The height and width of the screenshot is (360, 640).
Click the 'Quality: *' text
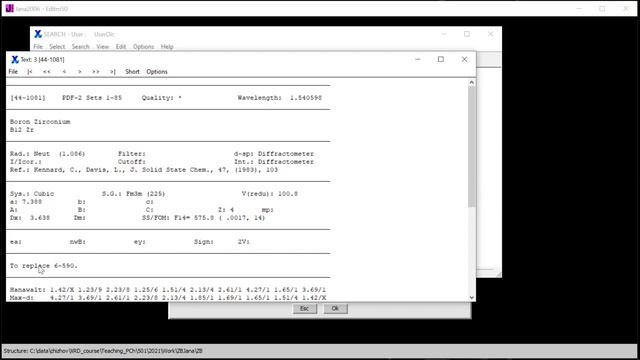pyautogui.click(x=162, y=98)
